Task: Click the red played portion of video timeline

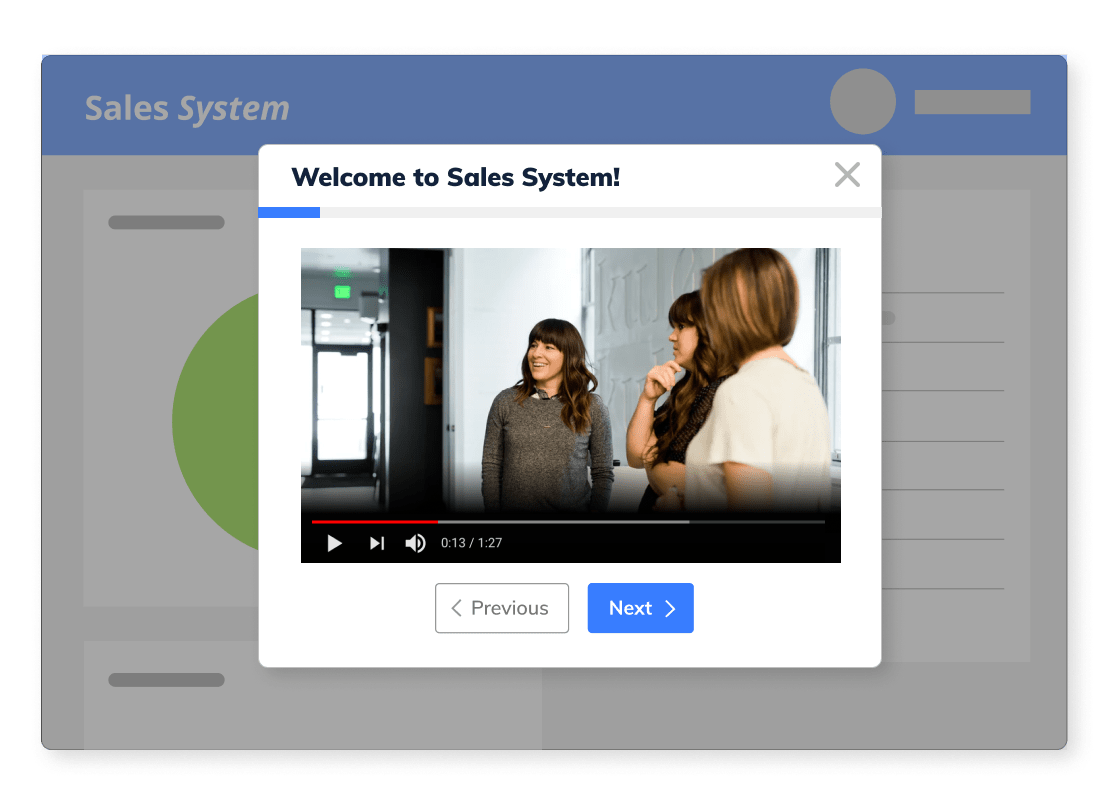Action: [x=374, y=522]
